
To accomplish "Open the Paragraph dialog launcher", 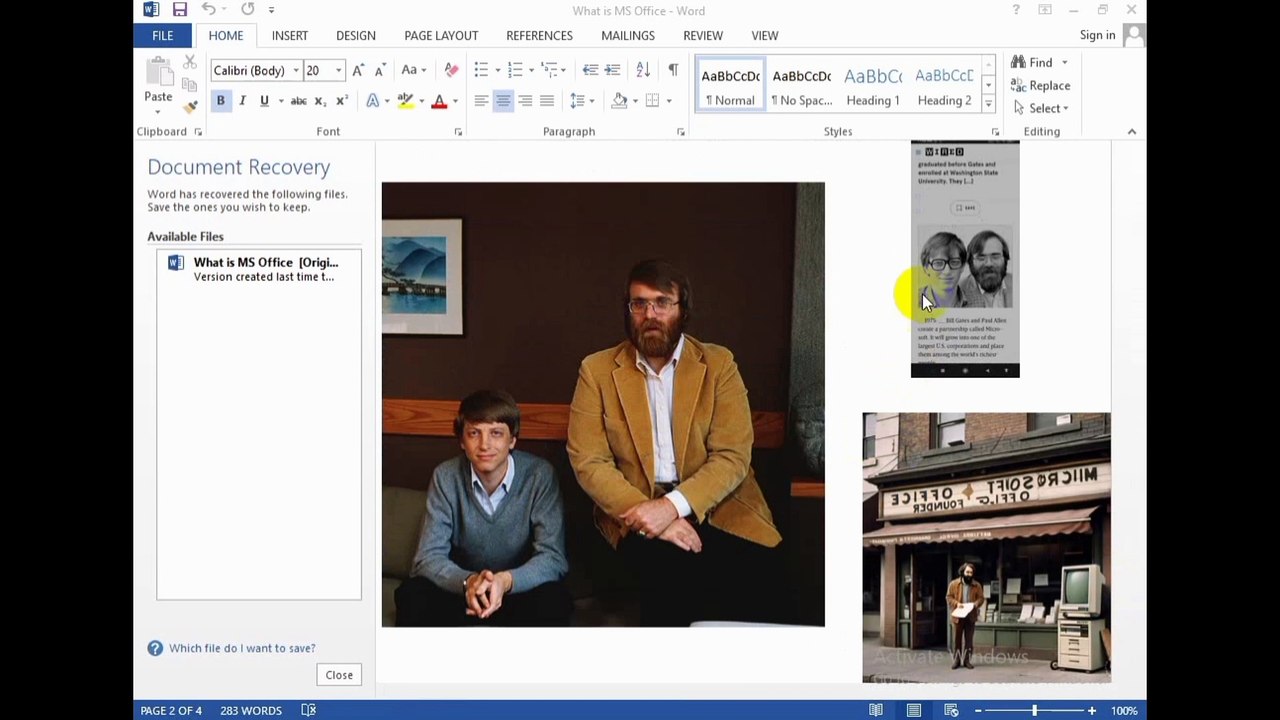I will 680,132.
